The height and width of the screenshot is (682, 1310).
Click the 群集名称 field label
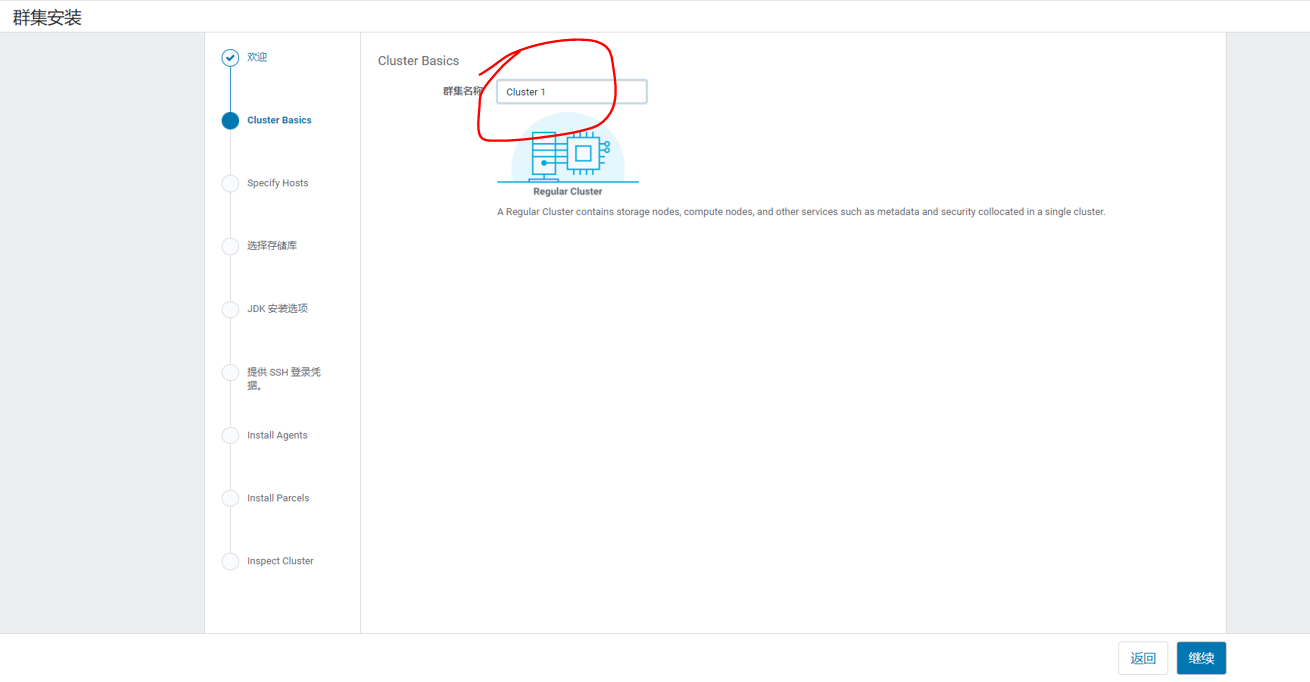(463, 91)
